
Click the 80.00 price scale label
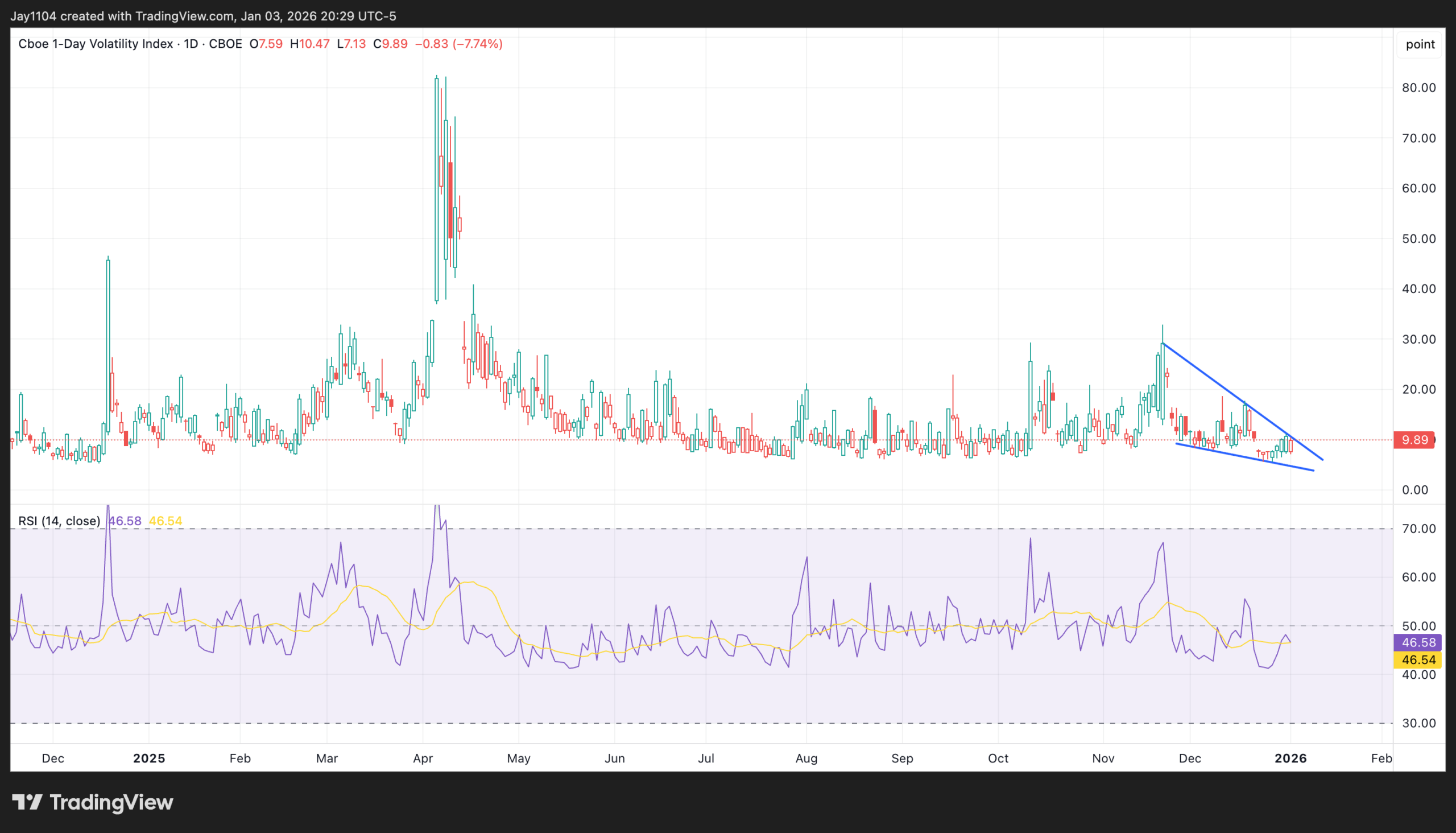coord(1418,88)
